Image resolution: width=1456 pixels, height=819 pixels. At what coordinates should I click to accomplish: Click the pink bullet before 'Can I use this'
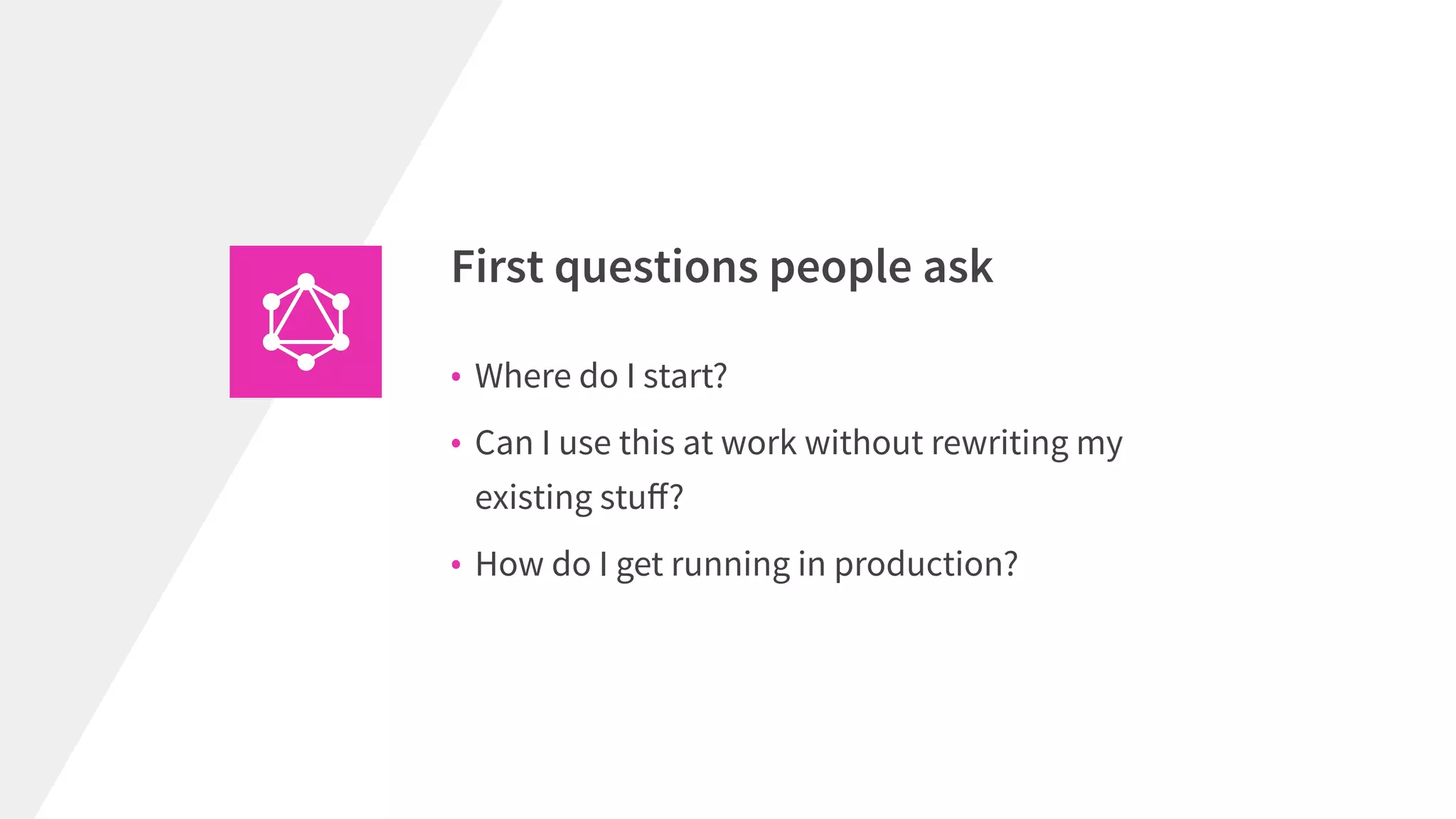click(x=456, y=444)
